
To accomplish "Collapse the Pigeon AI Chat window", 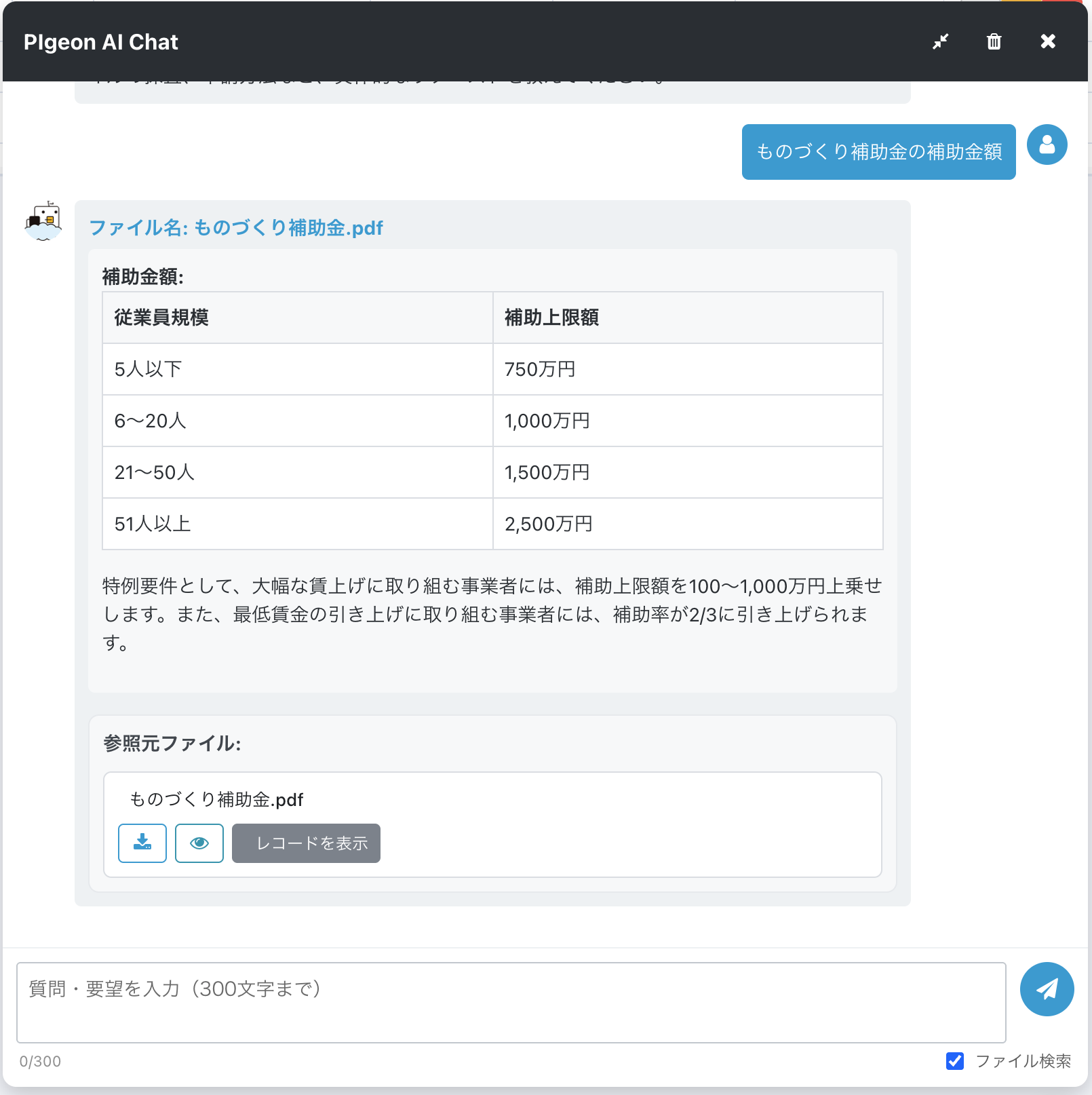I will tap(940, 41).
